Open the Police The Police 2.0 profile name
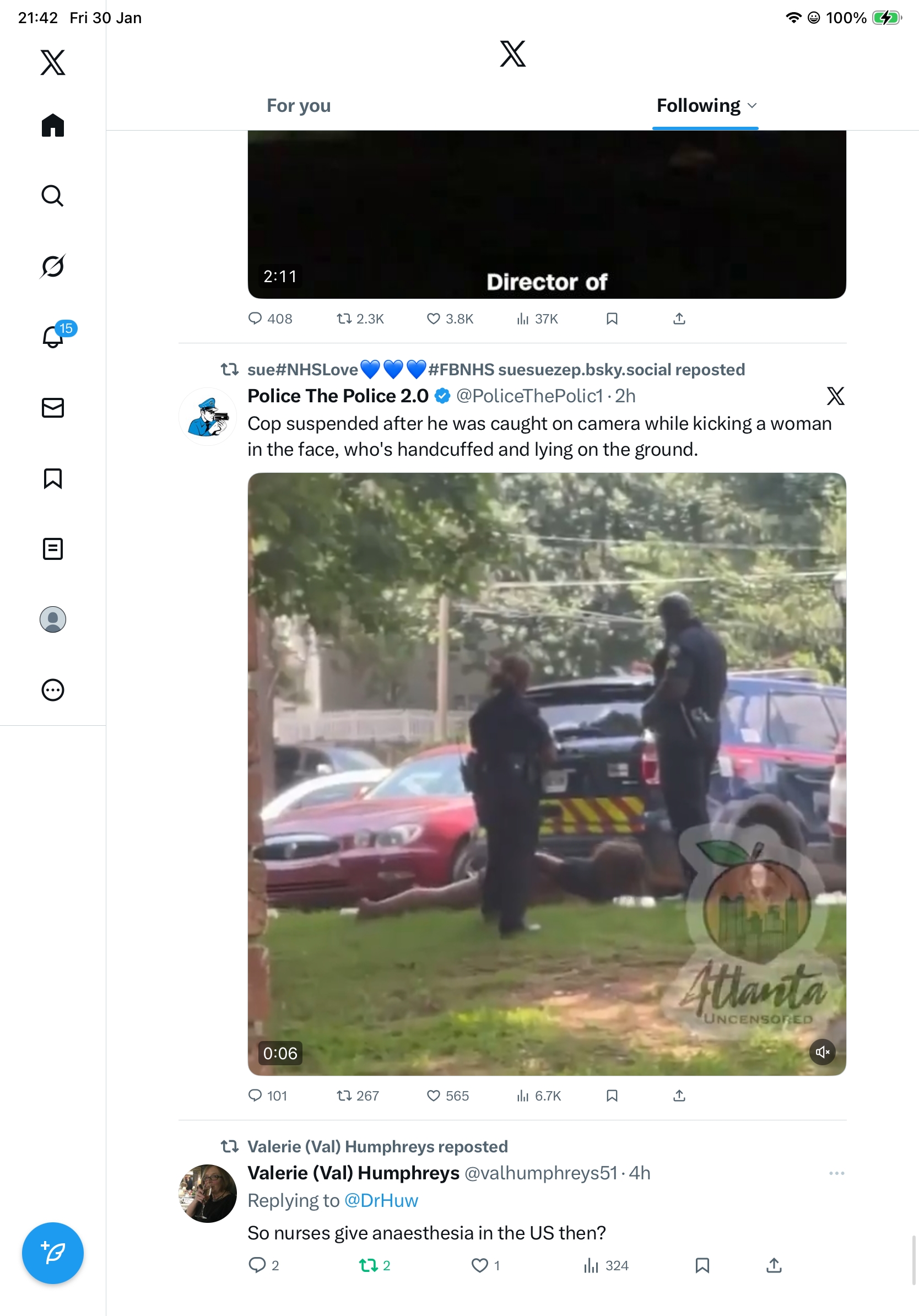 pyautogui.click(x=338, y=396)
